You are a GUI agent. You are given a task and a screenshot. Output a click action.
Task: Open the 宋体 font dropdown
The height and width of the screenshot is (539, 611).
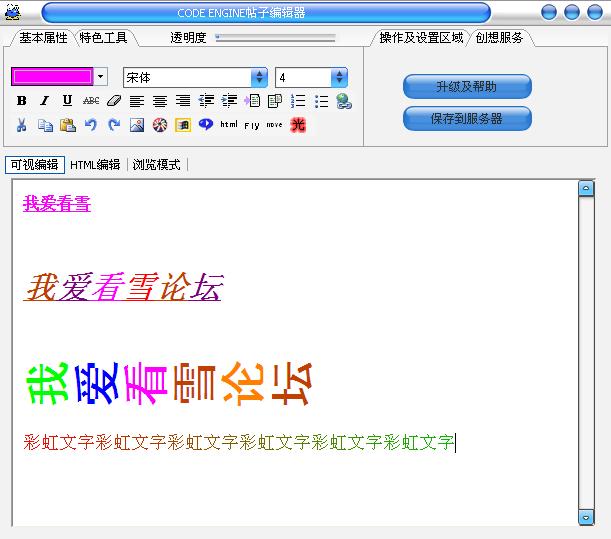(259, 77)
